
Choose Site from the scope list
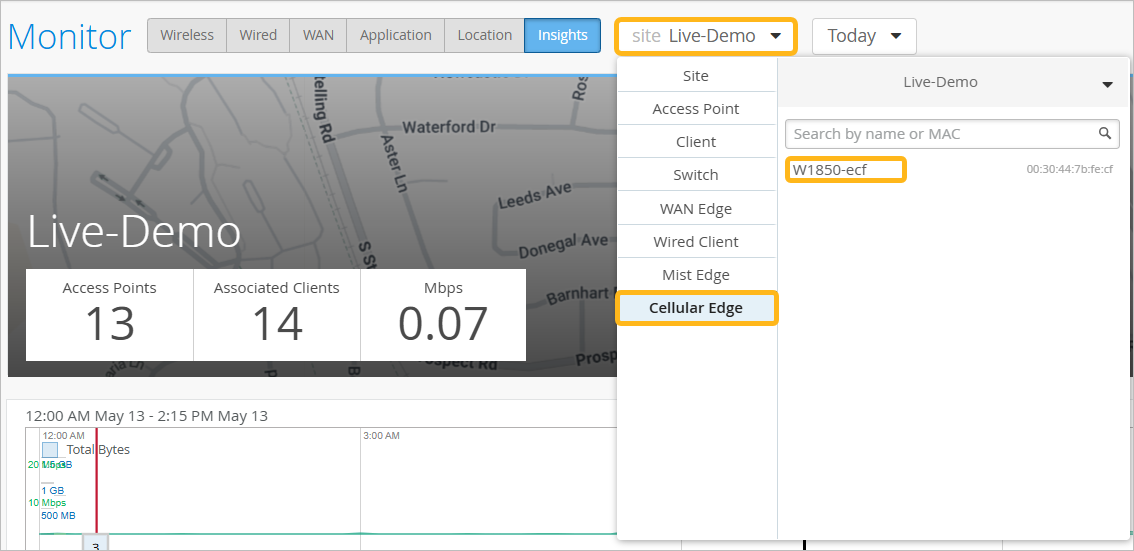(696, 76)
